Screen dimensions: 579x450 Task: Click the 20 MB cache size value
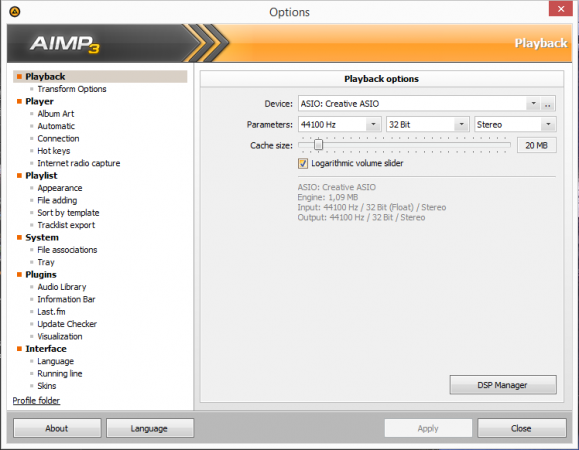pyautogui.click(x=537, y=145)
